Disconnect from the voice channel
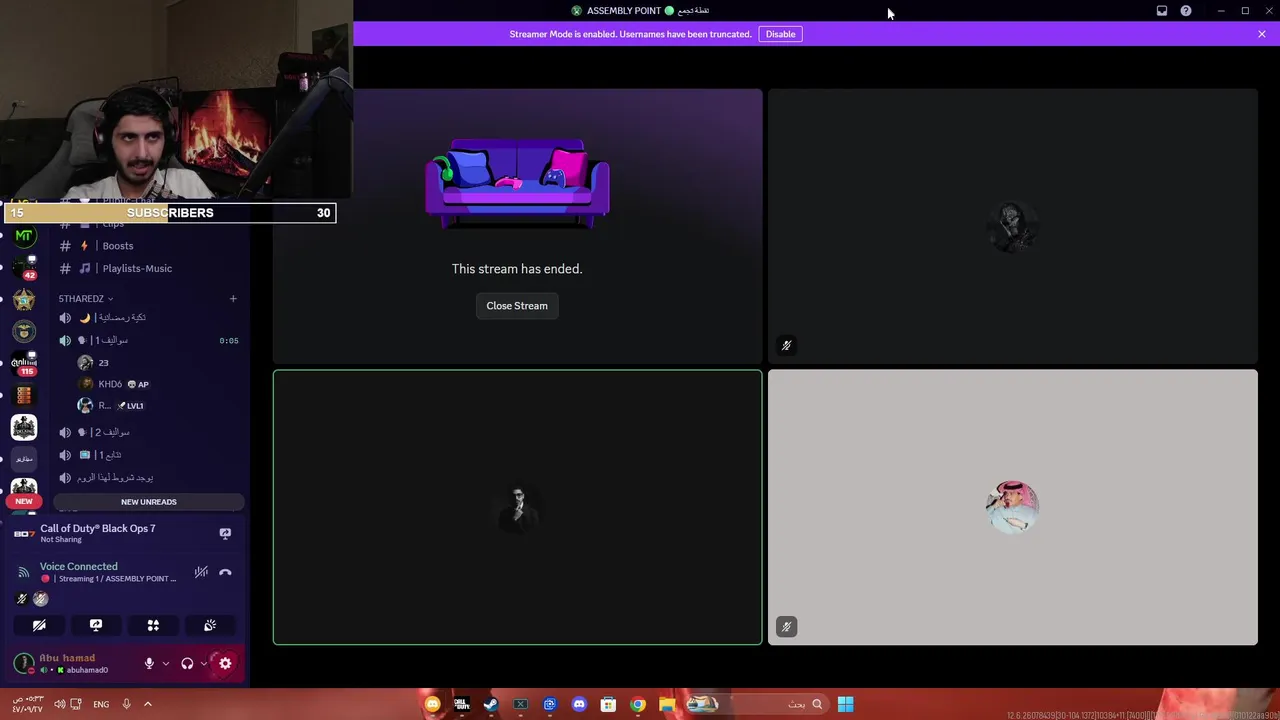The image size is (1280, 720). [225, 572]
